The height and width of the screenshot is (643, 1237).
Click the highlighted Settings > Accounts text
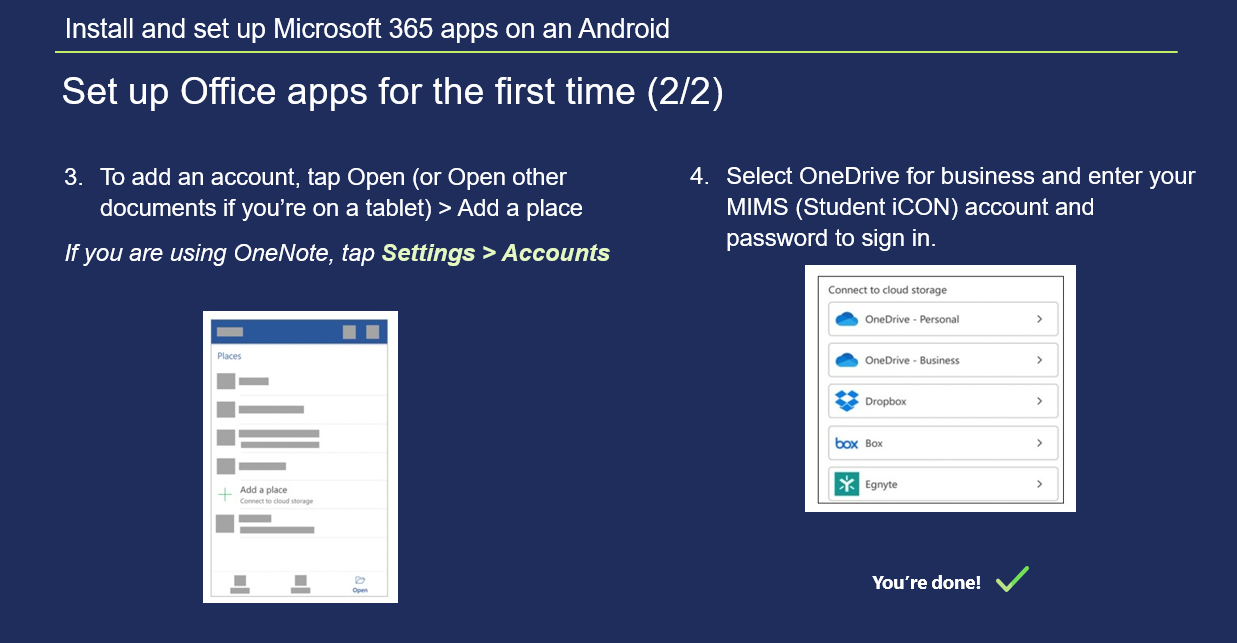[495, 253]
